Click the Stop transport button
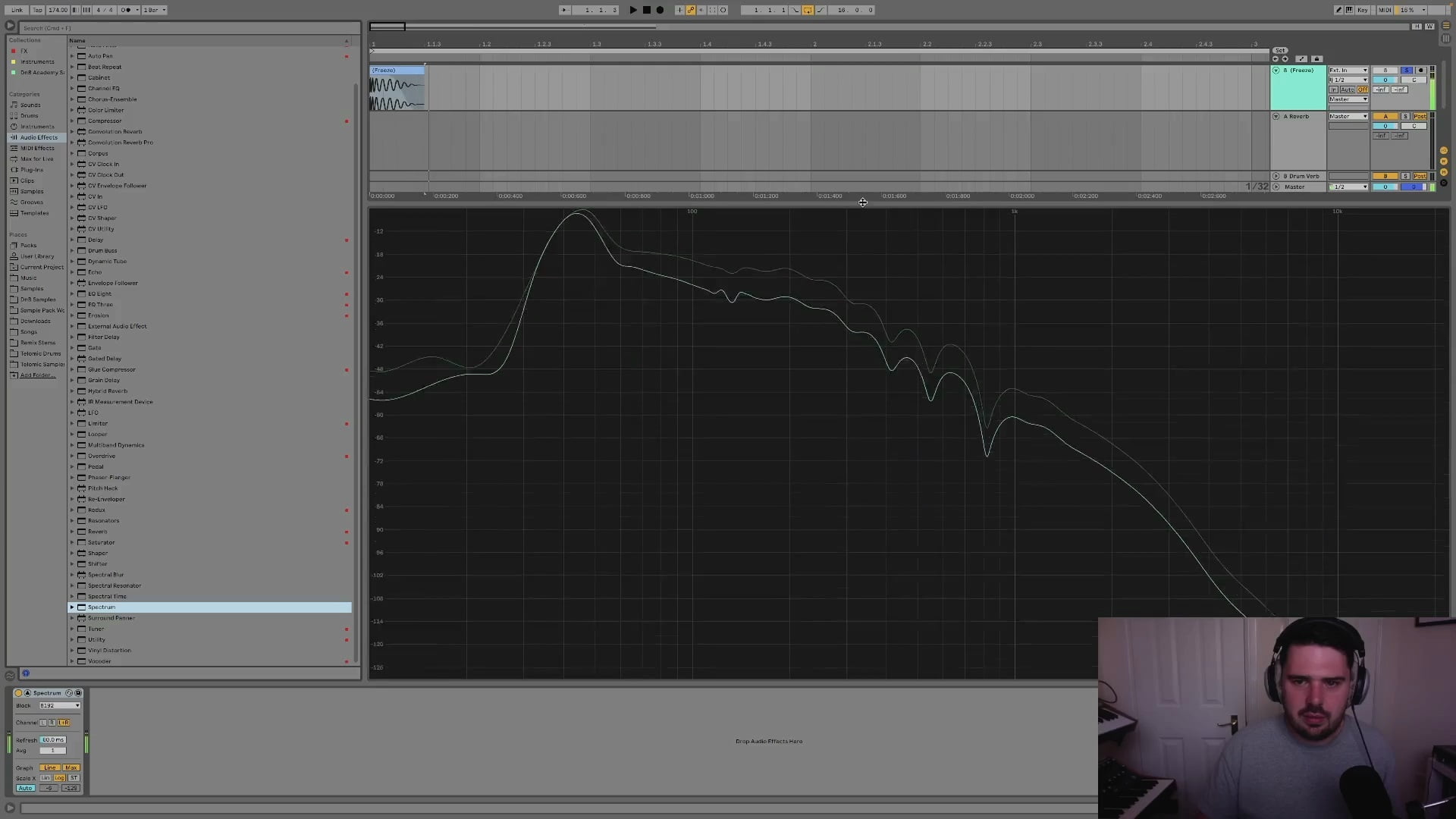Screen dimensions: 1456x819 pos(647,10)
